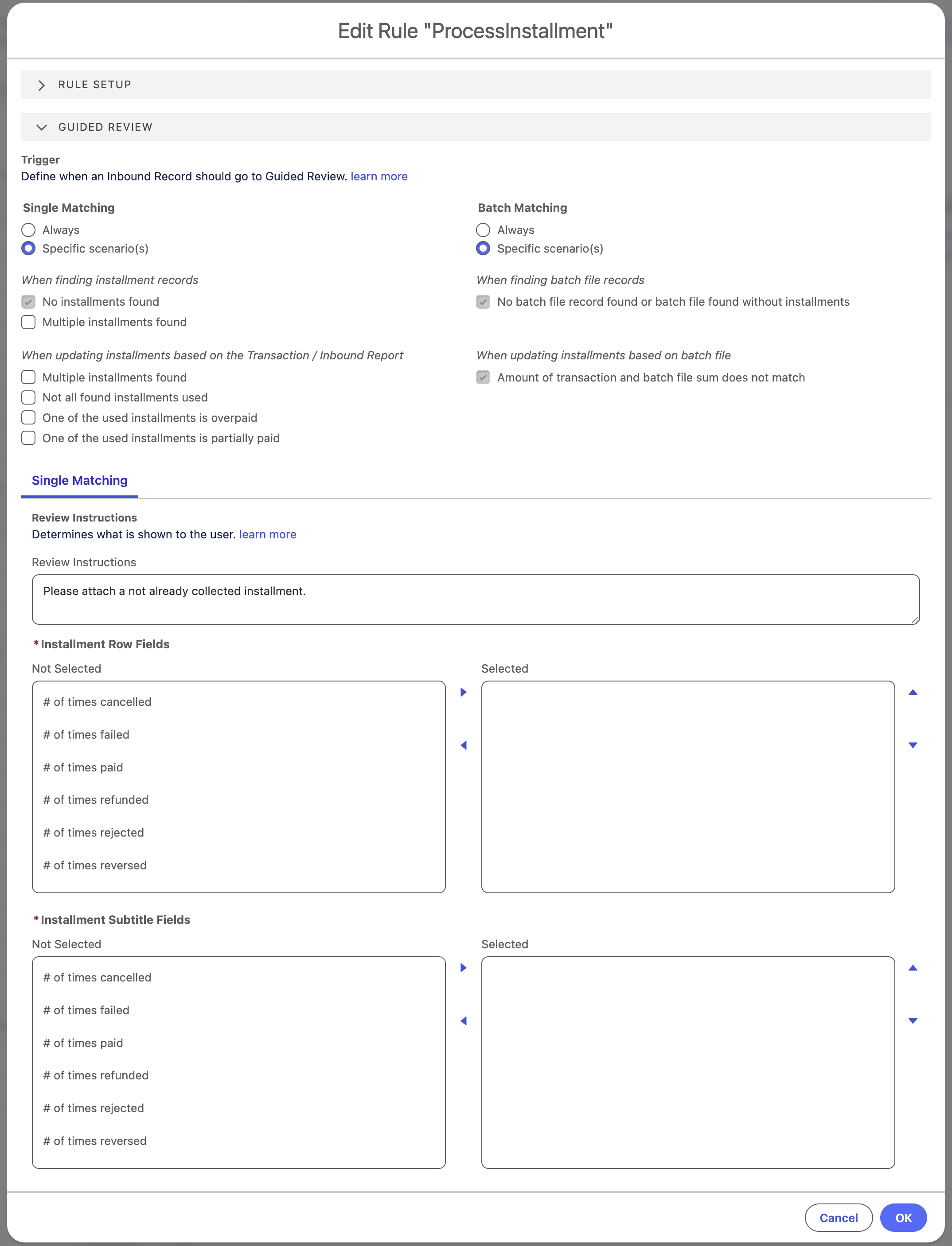The height and width of the screenshot is (1246, 952).
Task: Click the left arrow to remove Installment Subtitle Field
Action: (x=464, y=1020)
